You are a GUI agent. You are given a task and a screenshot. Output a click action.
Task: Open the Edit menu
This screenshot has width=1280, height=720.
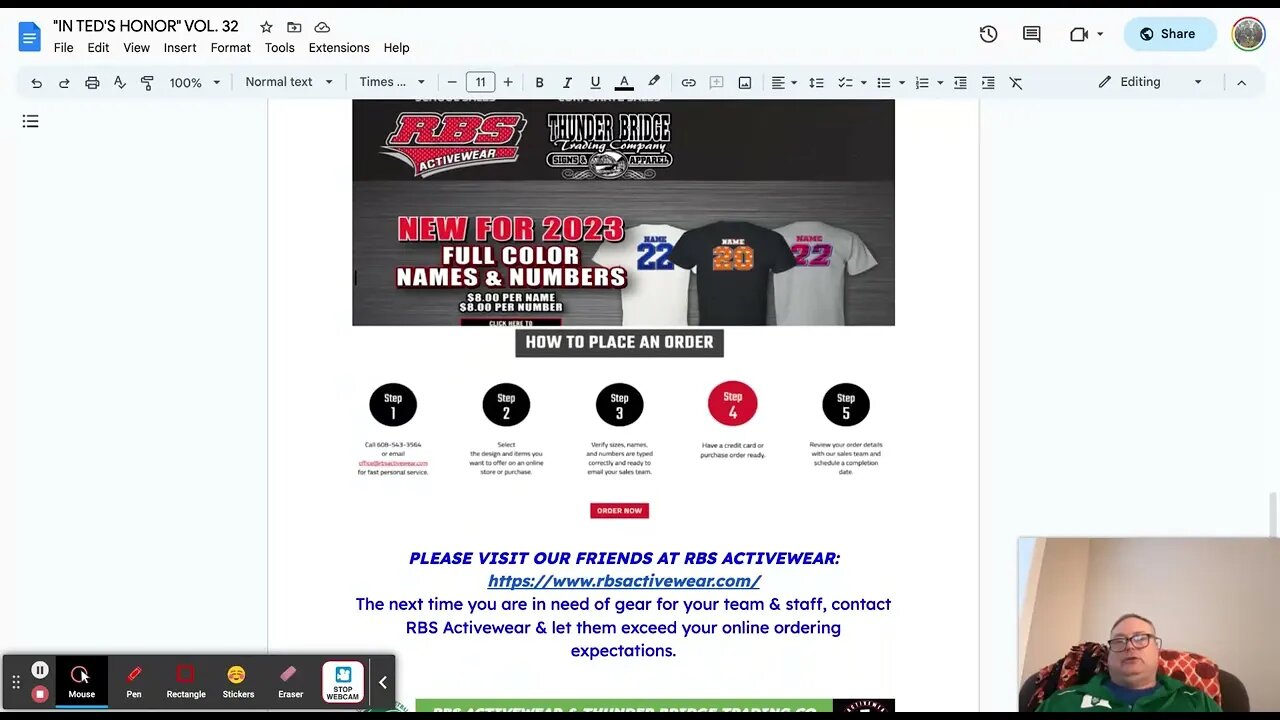(x=98, y=48)
